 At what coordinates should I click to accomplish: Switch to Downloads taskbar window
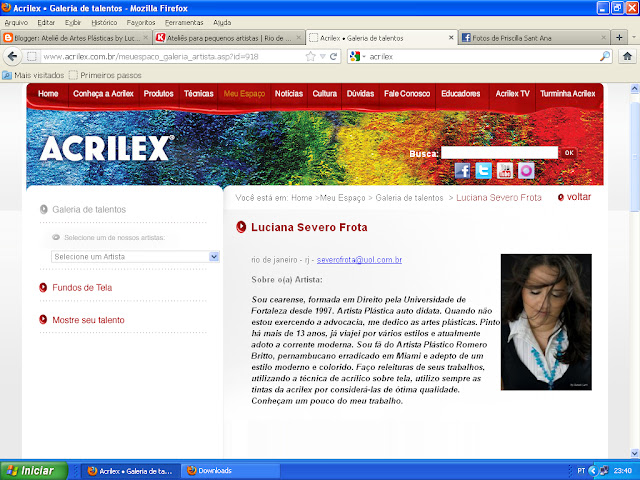(230, 471)
